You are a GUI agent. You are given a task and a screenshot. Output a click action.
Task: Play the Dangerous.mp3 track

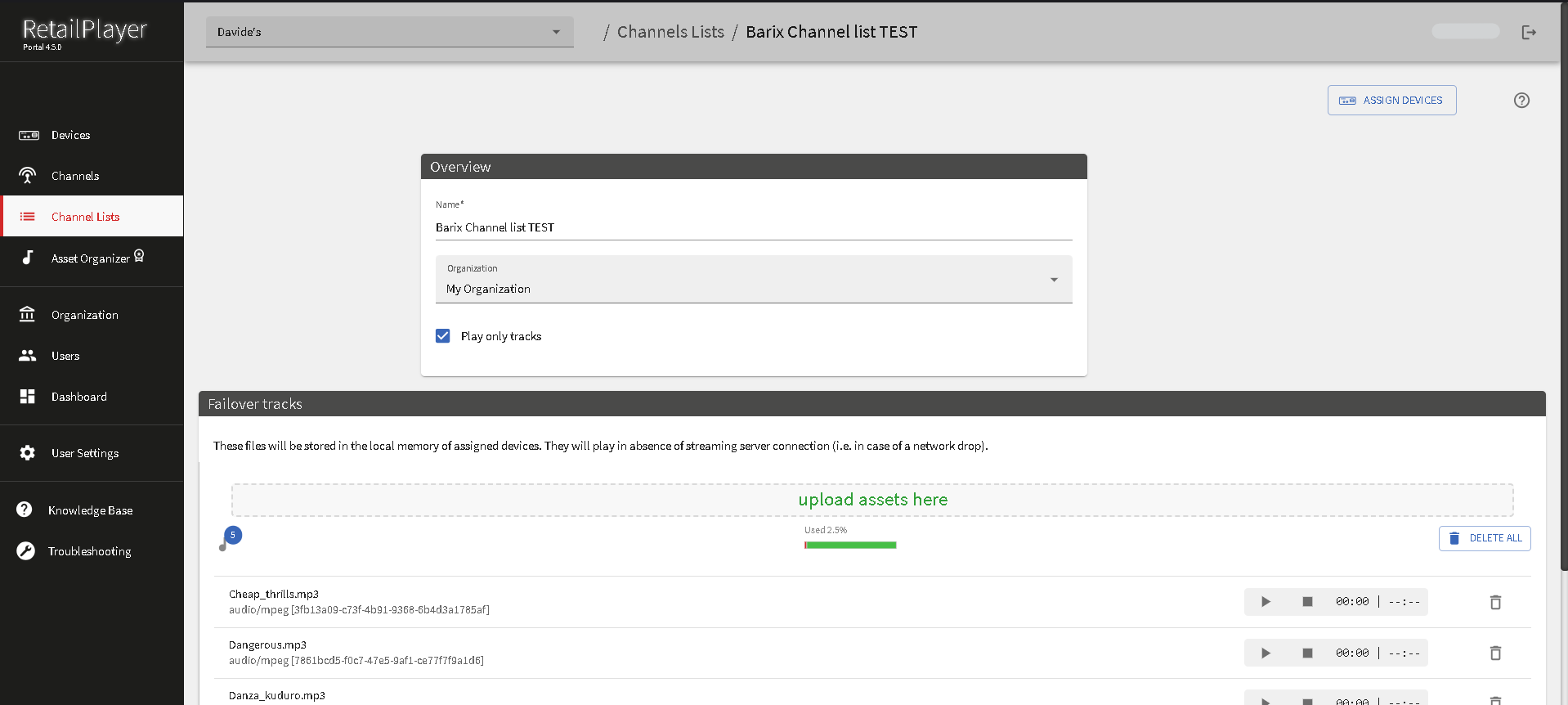pyautogui.click(x=1265, y=653)
